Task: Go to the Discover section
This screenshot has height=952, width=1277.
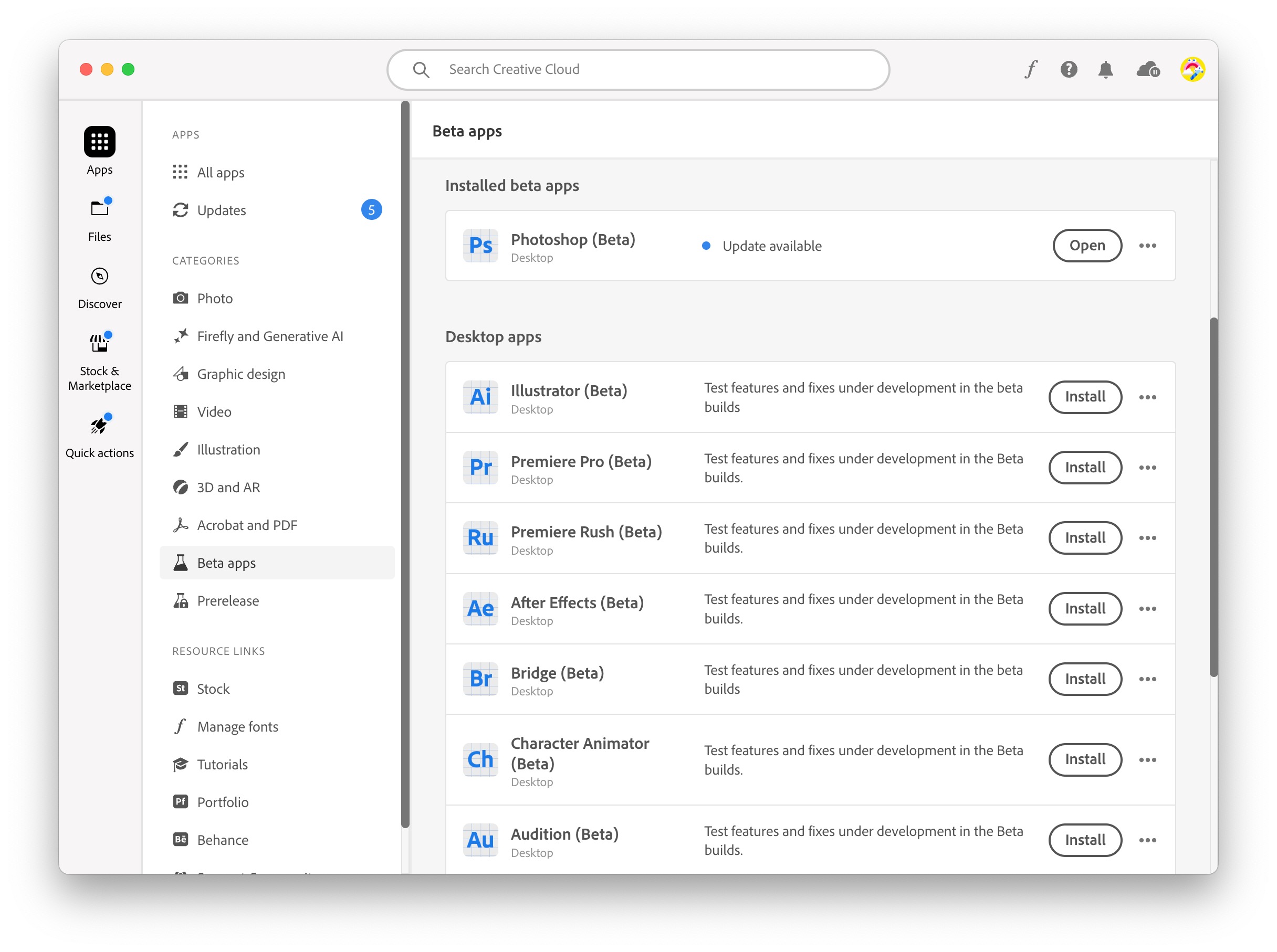Action: [x=99, y=288]
